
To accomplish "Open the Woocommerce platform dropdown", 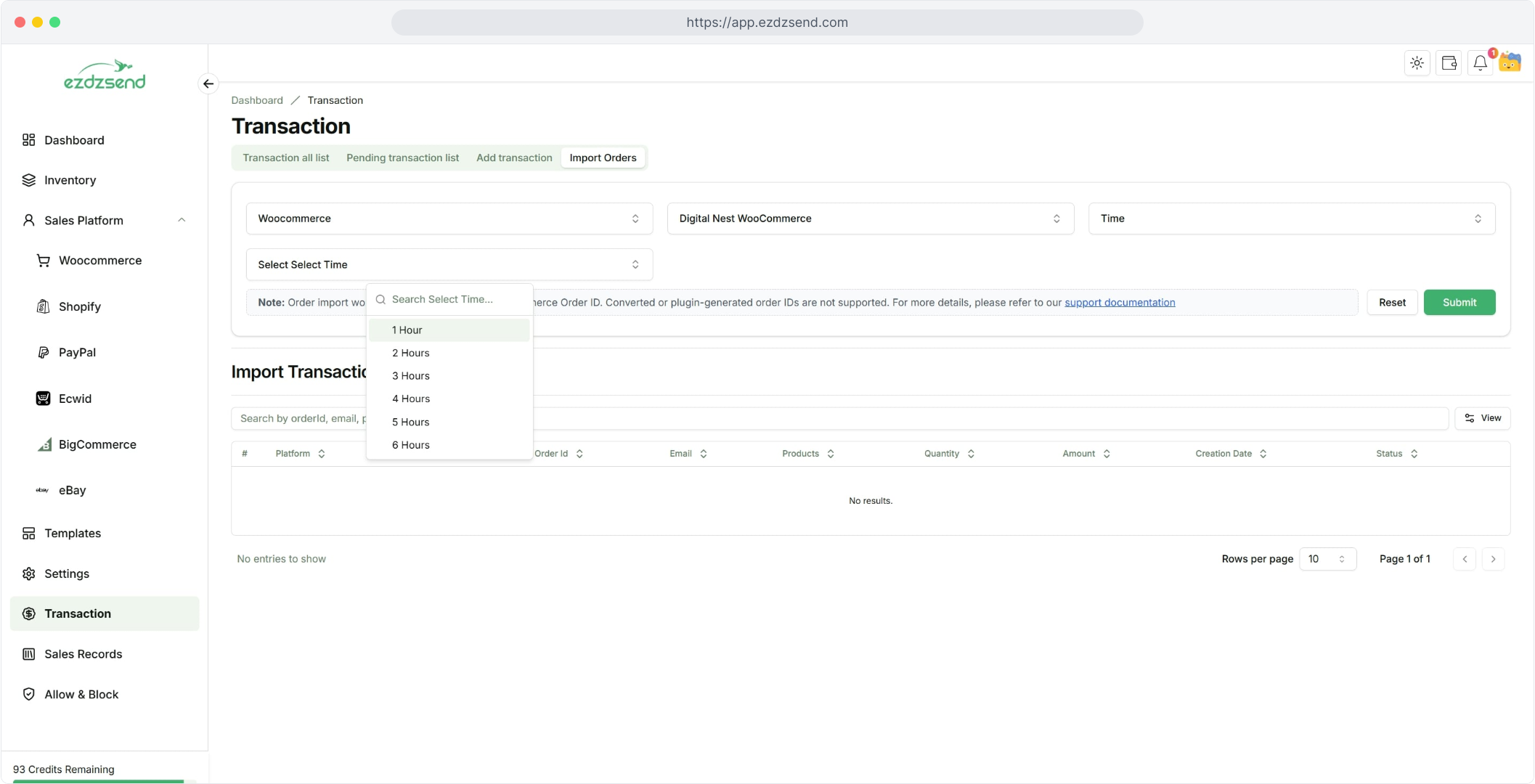I will 449,219.
